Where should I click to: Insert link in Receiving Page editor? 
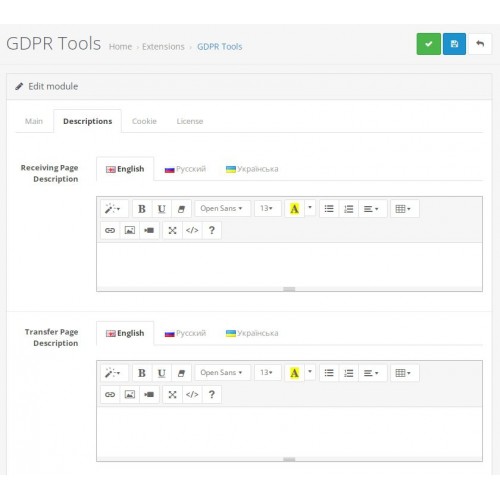coord(110,230)
